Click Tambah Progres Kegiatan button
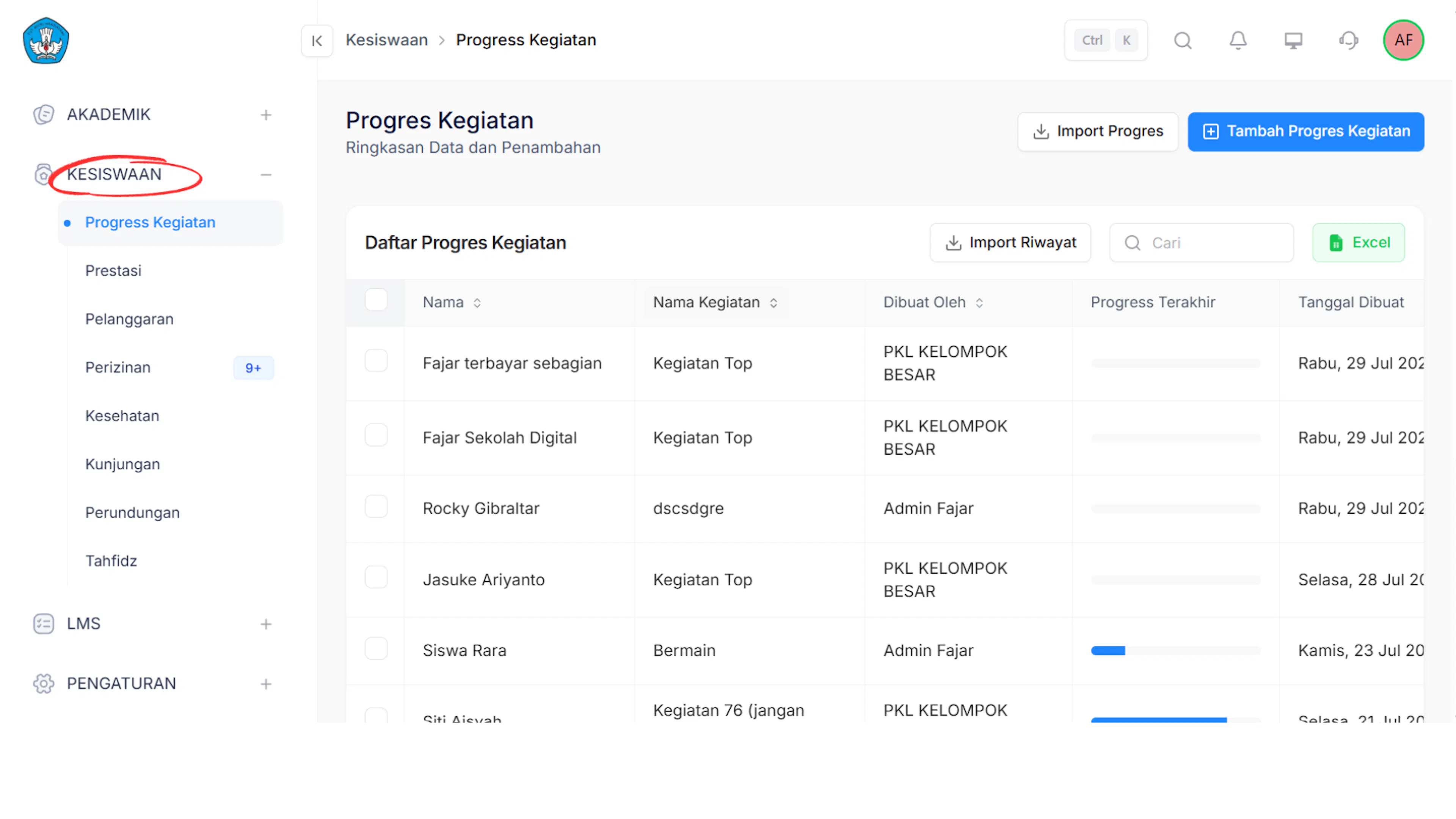This screenshot has width=1456, height=819. coord(1305,132)
